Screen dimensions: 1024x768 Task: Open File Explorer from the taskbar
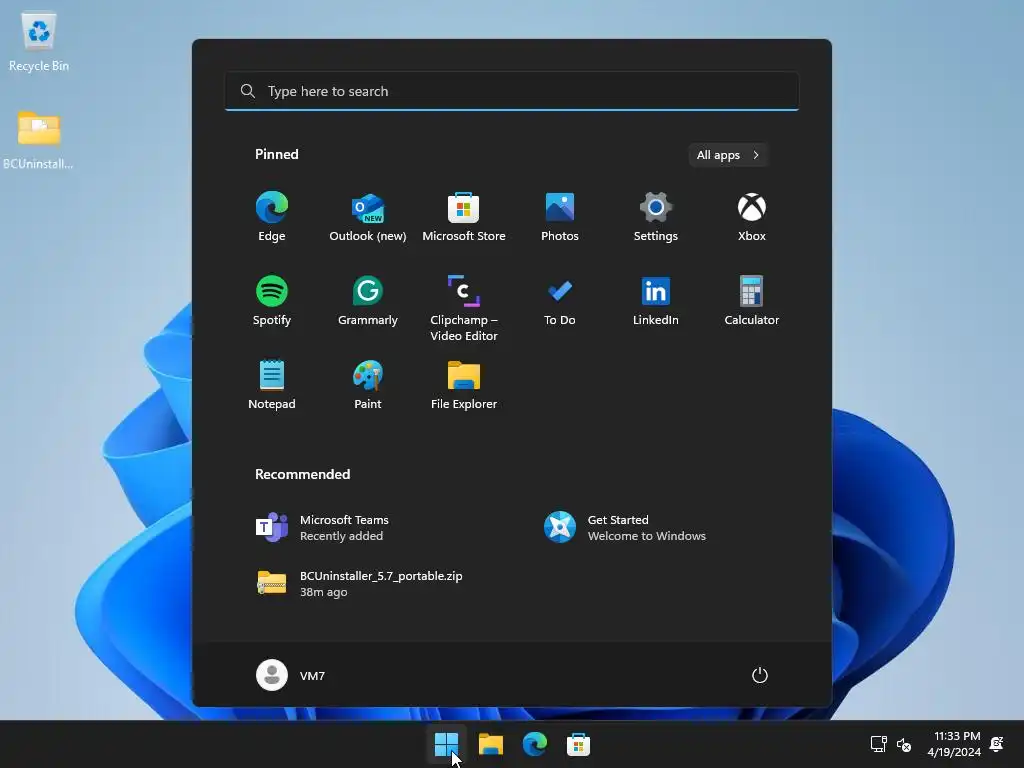click(x=490, y=744)
